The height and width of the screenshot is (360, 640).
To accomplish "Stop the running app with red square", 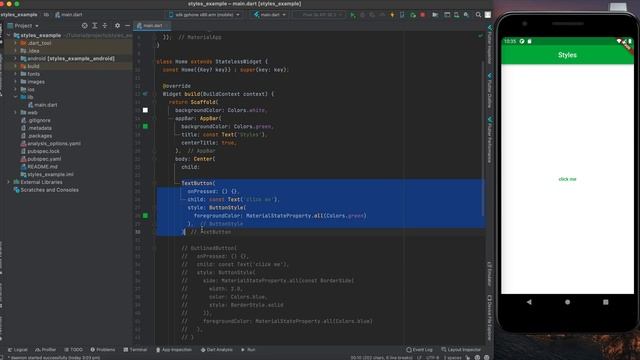I will (422, 15).
